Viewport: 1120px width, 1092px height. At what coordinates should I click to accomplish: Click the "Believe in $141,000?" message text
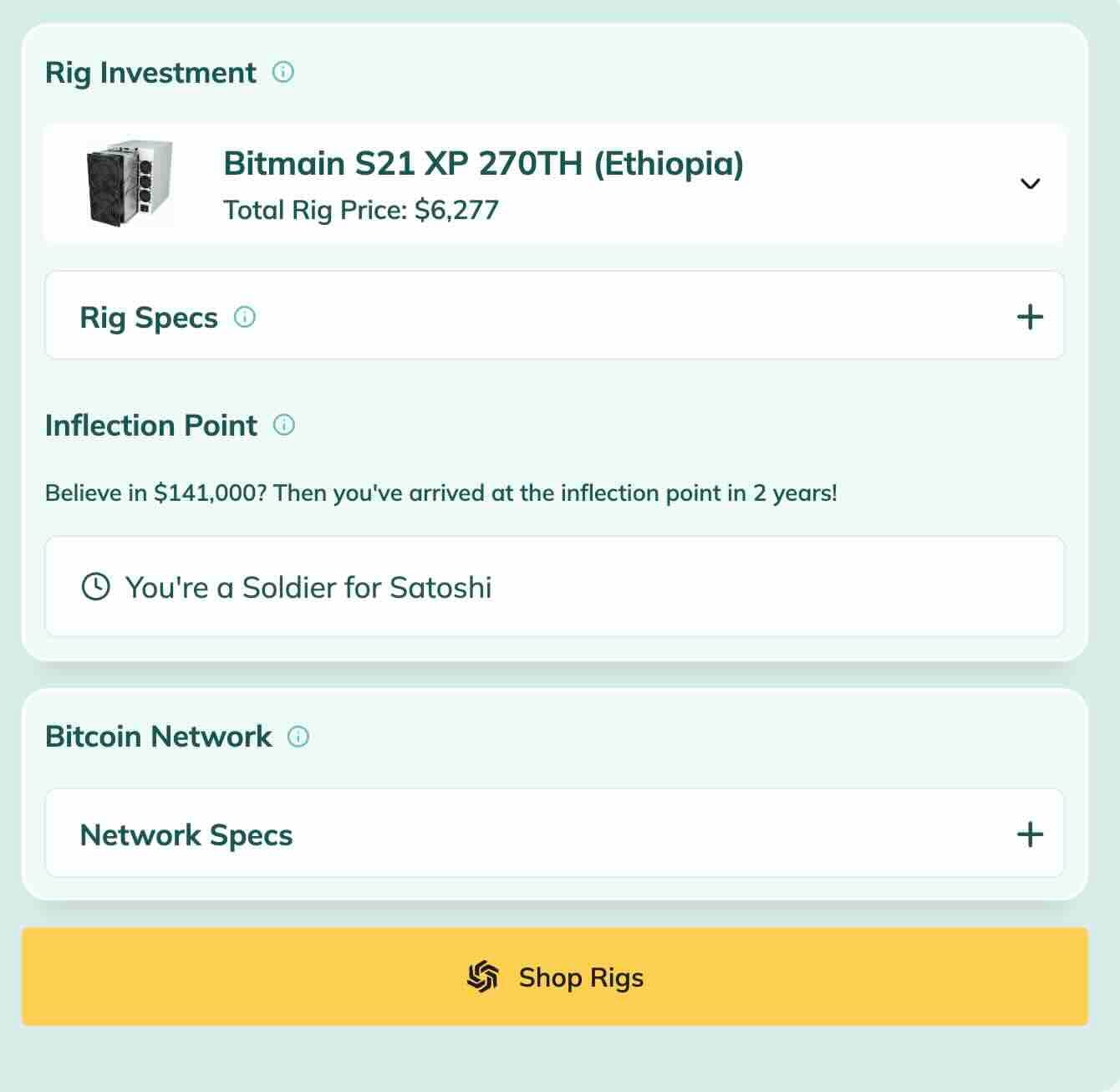(x=440, y=493)
